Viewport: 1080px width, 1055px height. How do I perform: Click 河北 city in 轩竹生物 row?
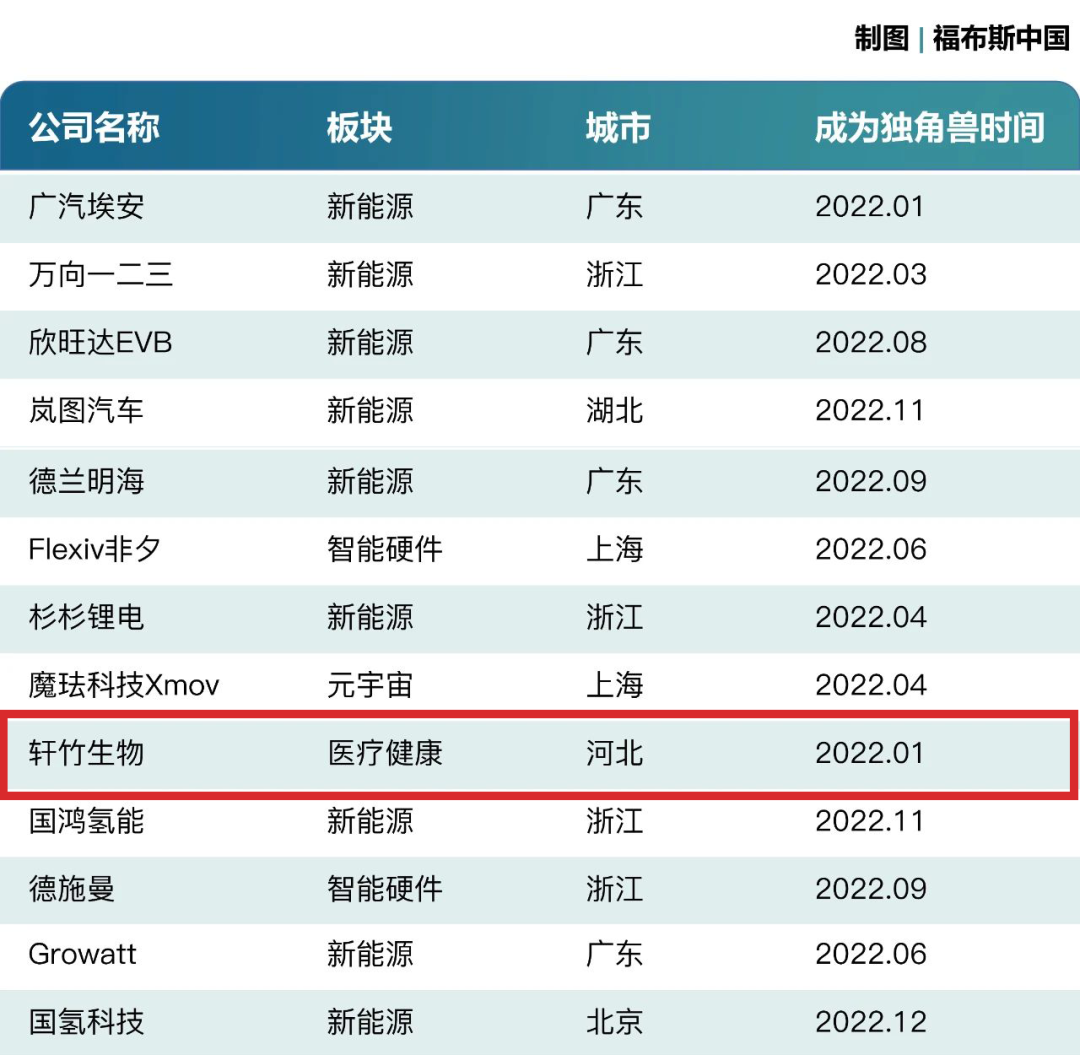614,753
